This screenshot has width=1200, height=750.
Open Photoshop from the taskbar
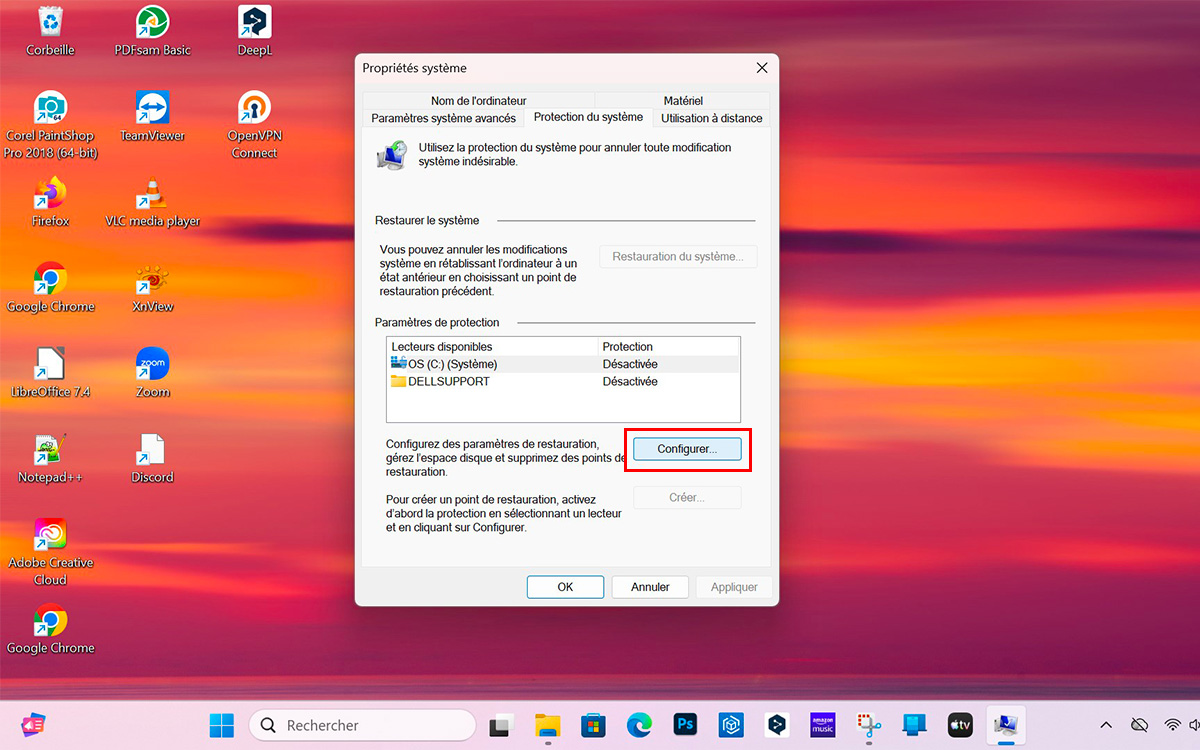coord(685,724)
